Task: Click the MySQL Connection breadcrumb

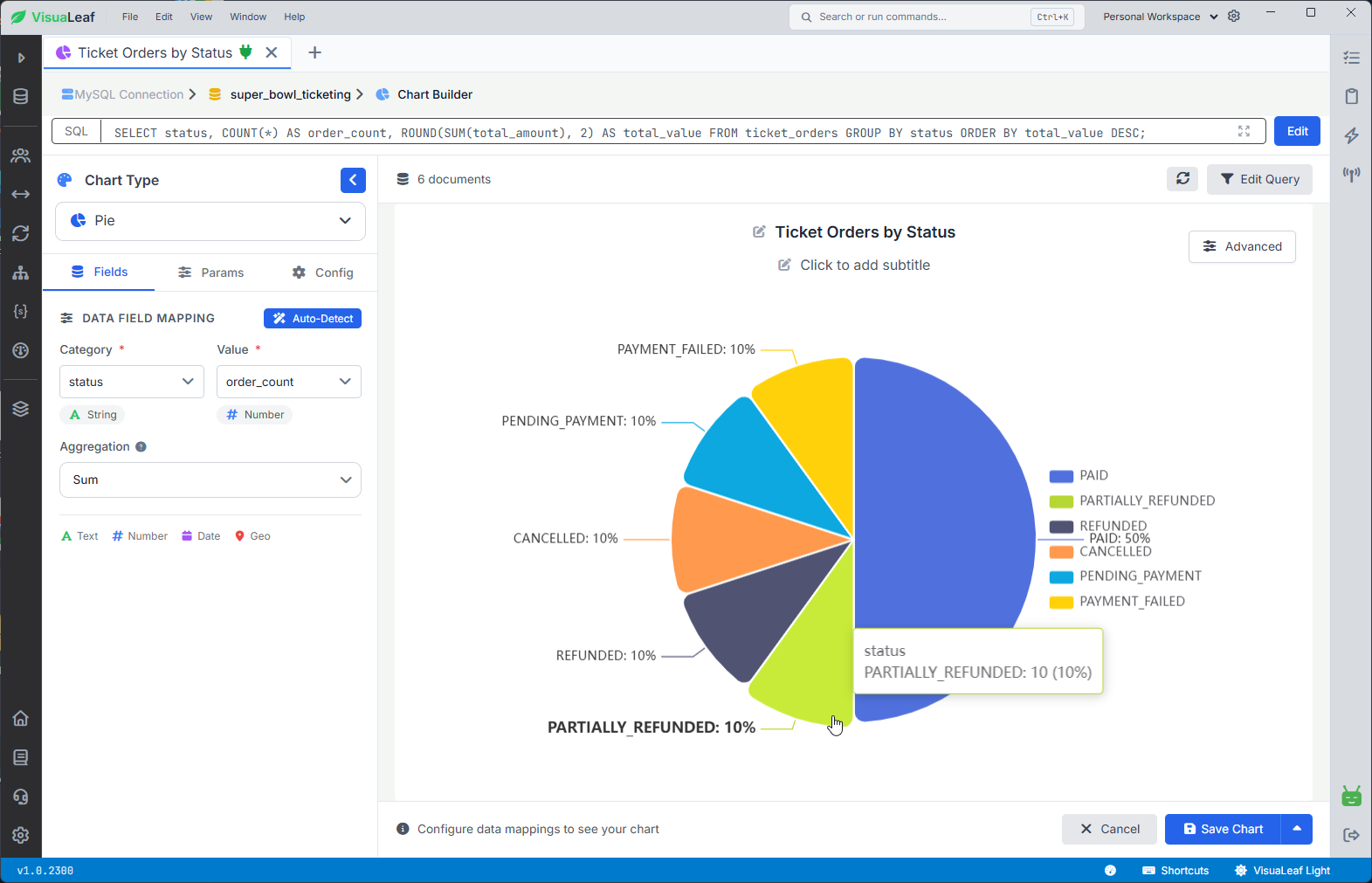Action: pos(122,94)
